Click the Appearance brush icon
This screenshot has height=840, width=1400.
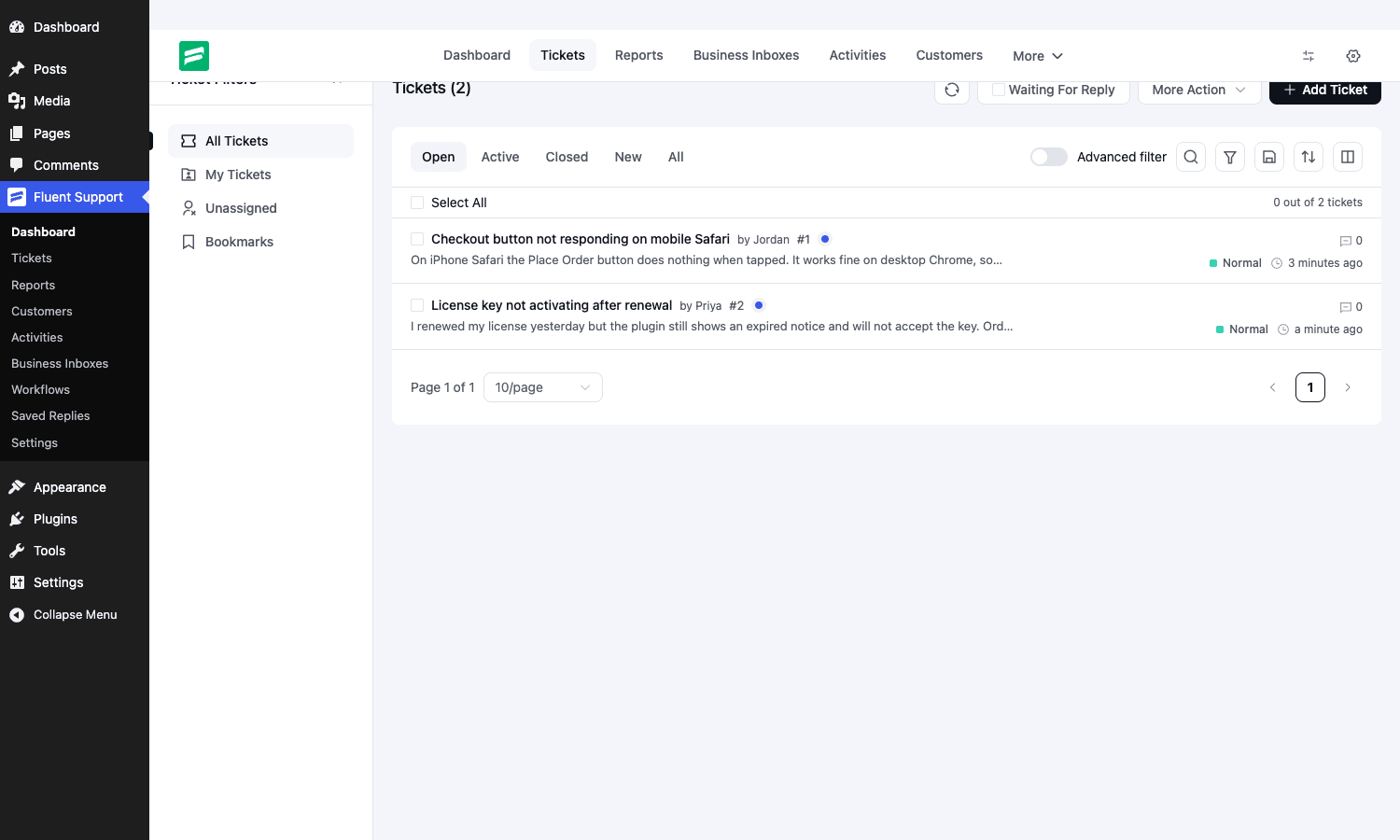pos(17,487)
